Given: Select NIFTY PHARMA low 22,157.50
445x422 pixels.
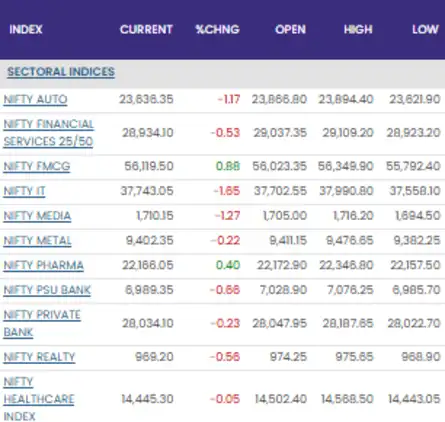Looking at the screenshot, I should click(x=415, y=265).
